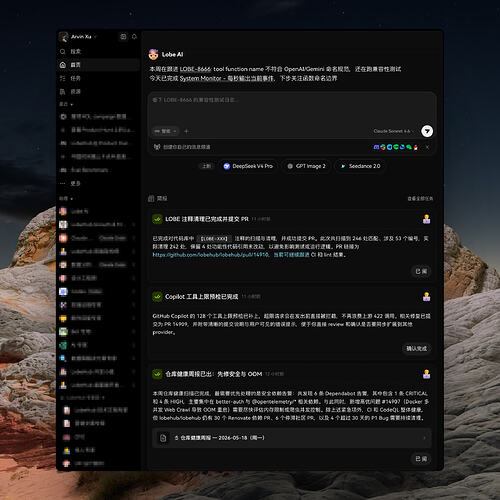Screen dimensions: 500x500
Task: Click the 已阅 button on the 仓库健康周报 card
Action: click(x=421, y=459)
